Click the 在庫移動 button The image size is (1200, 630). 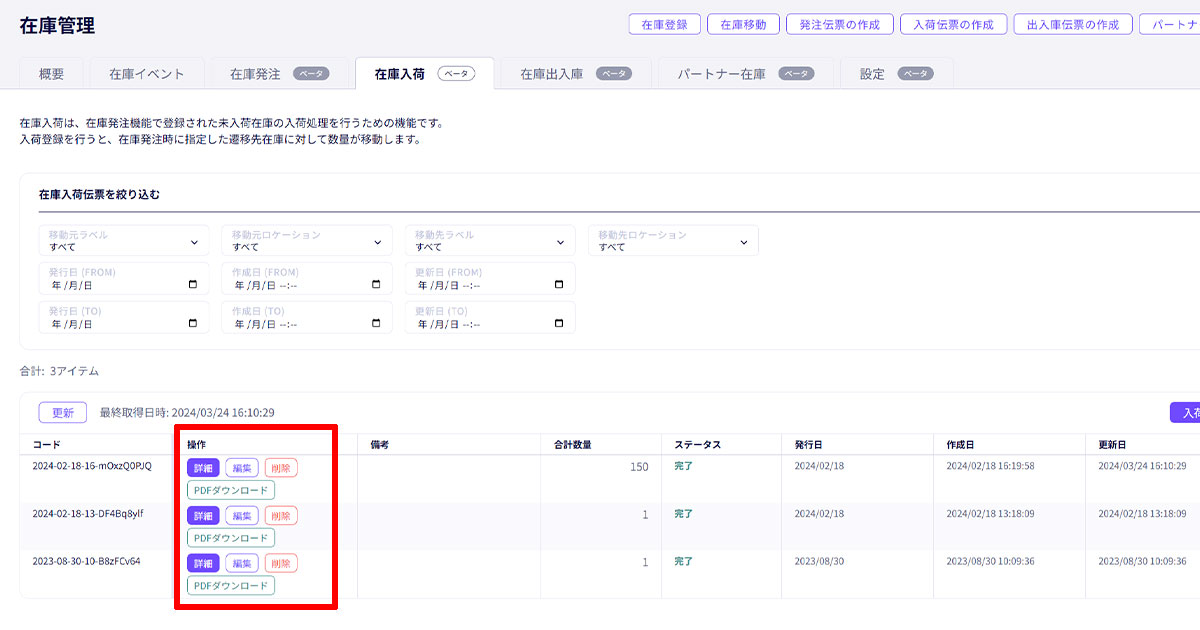pyautogui.click(x=743, y=25)
